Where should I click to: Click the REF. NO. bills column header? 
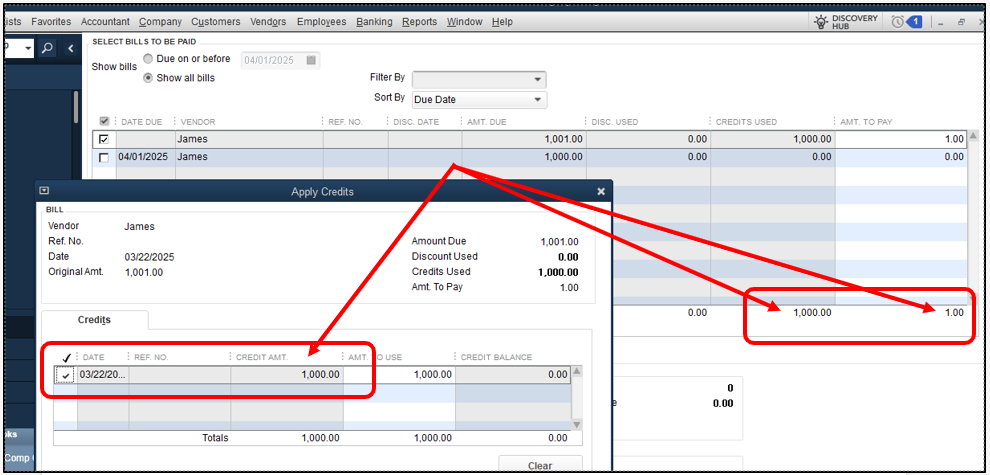345,122
